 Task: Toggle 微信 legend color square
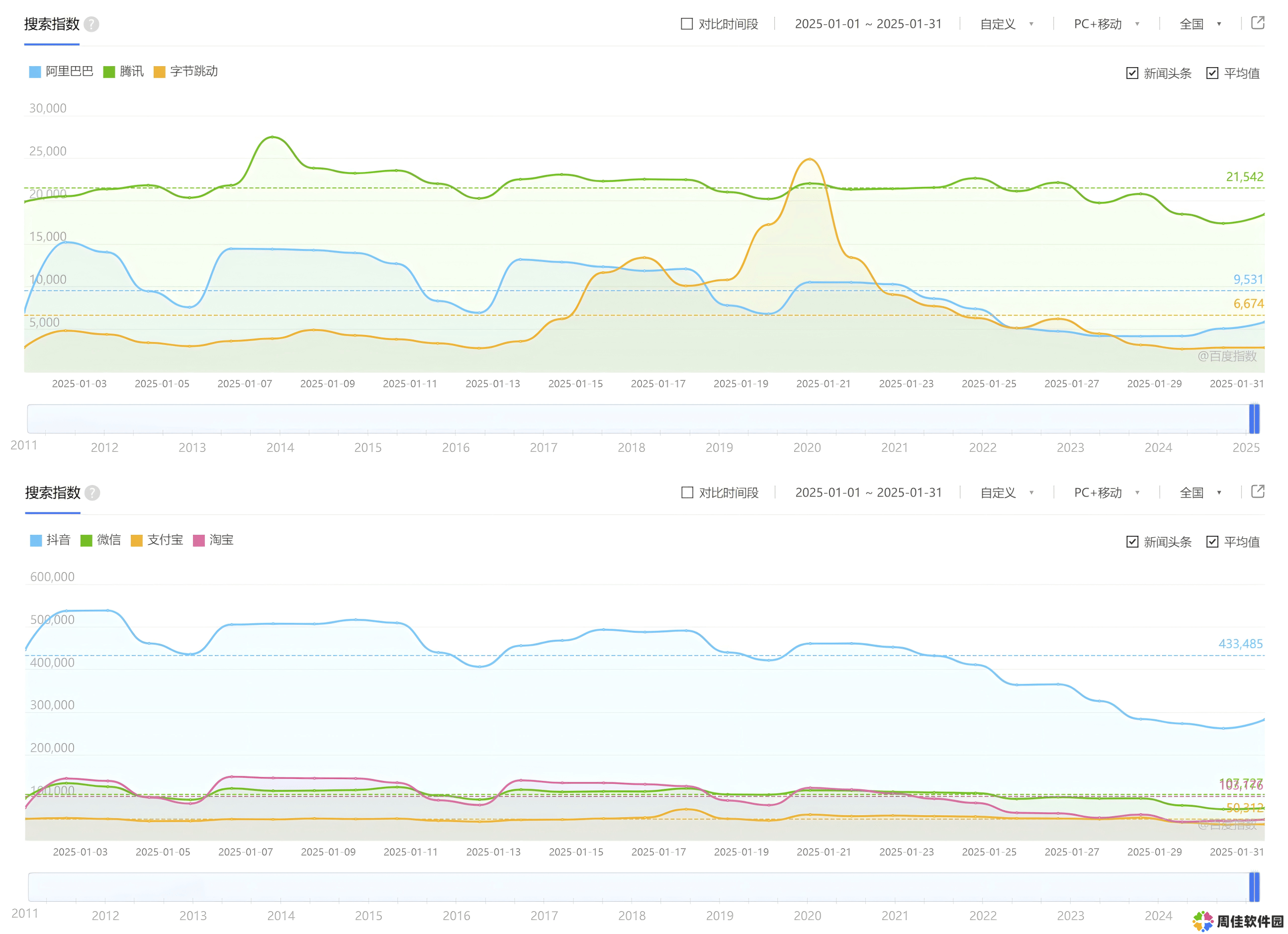tap(87, 540)
